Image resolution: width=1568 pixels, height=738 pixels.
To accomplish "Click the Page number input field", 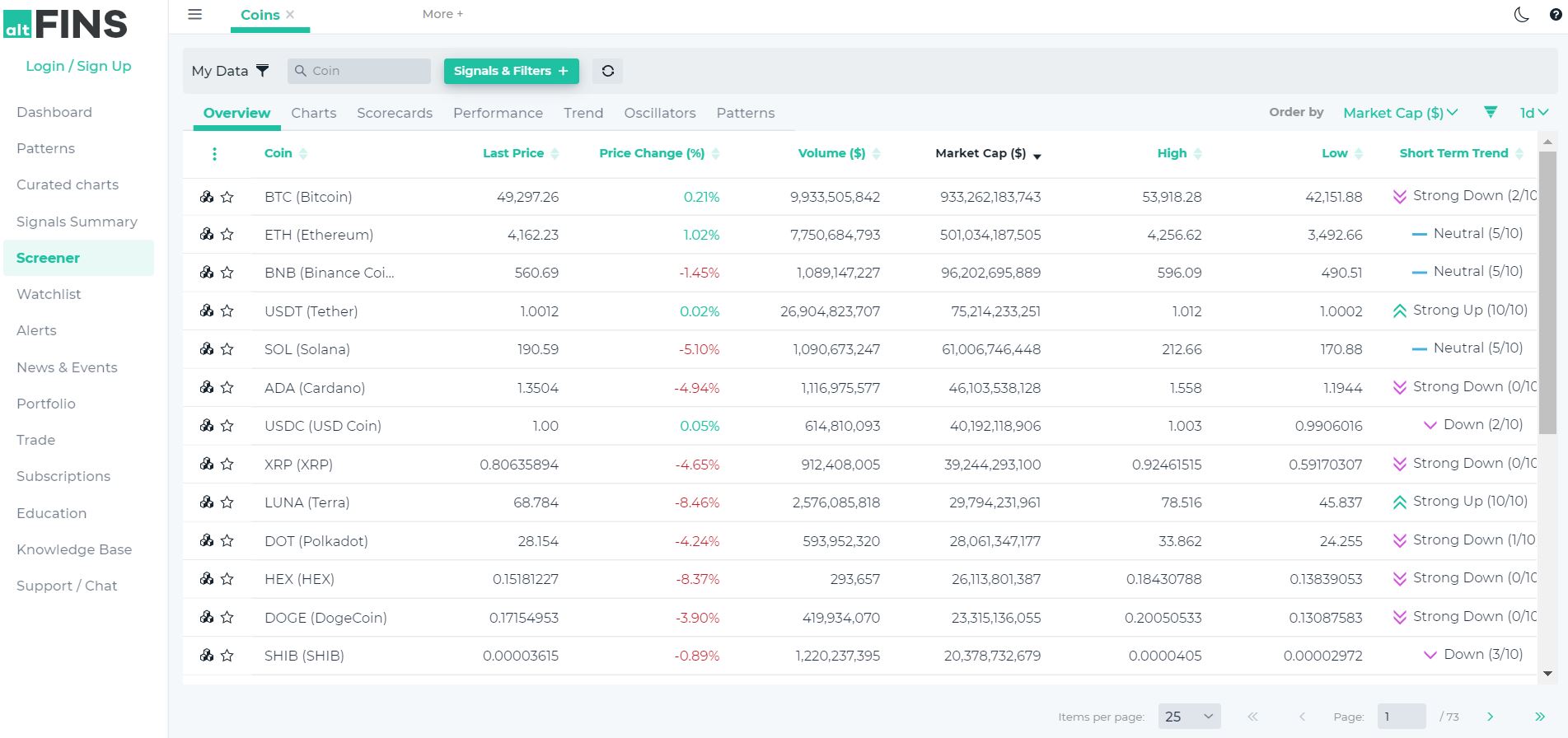I will click(1402, 717).
